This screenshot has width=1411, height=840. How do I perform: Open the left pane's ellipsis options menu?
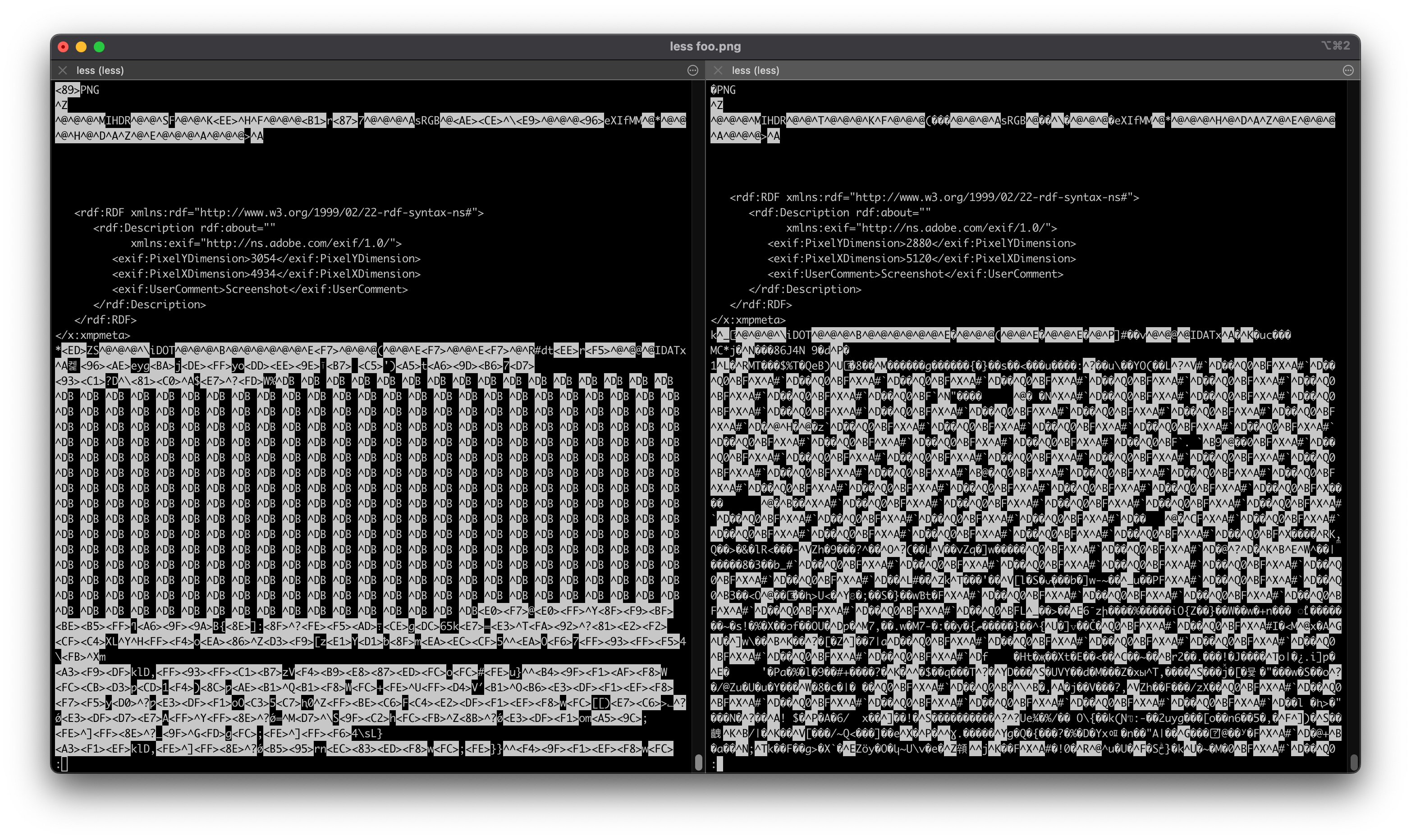693,70
